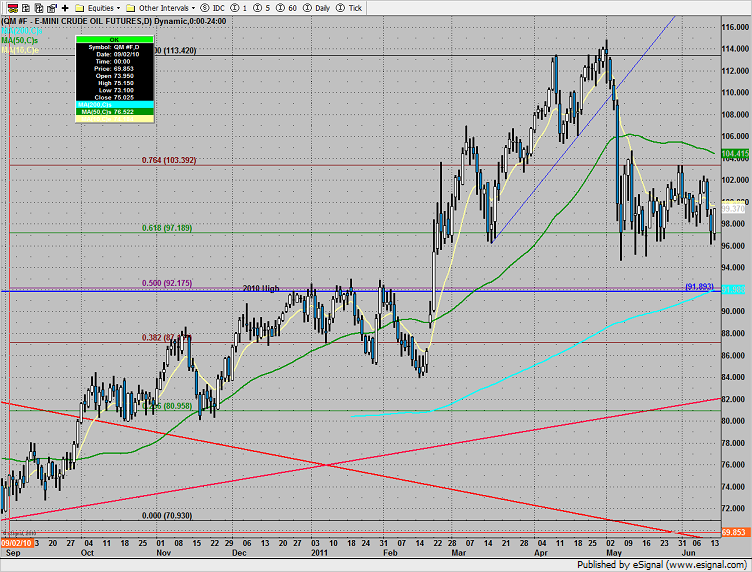Open the Equities dropdown arrow
The image size is (752, 572).
[118, 8]
